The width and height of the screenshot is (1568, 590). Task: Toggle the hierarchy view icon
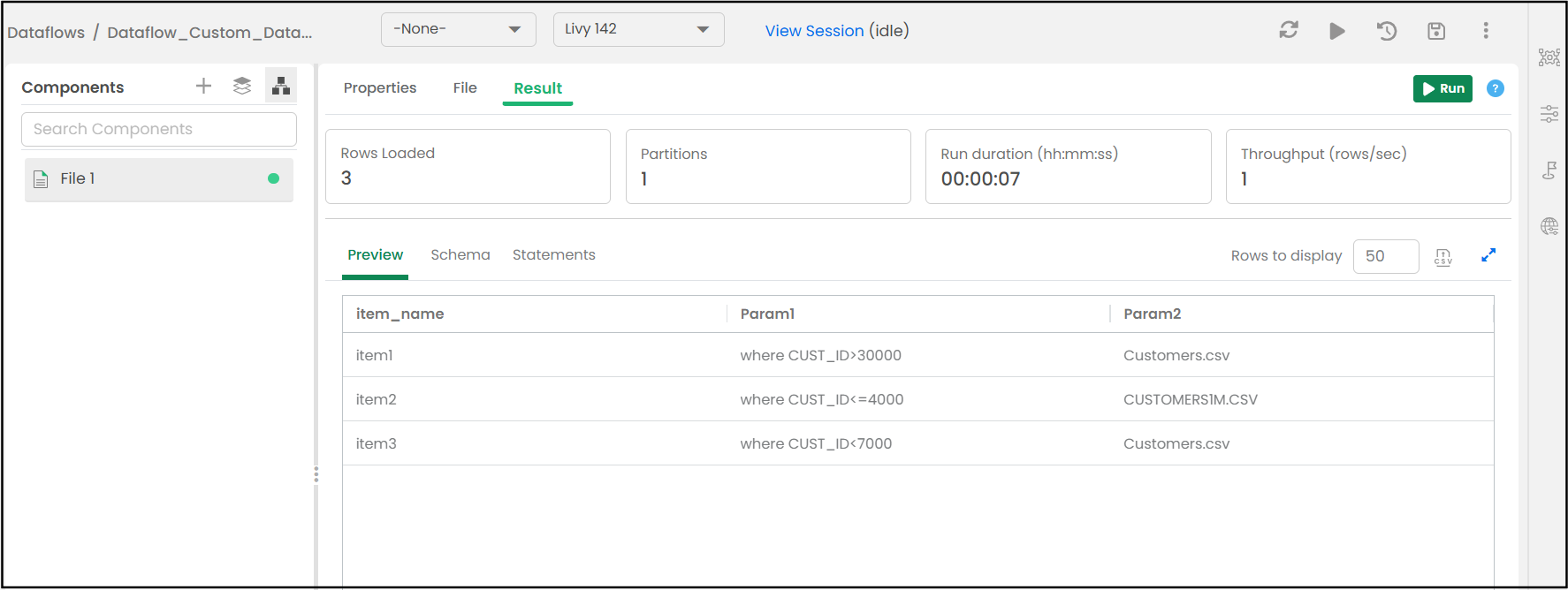pos(281,86)
